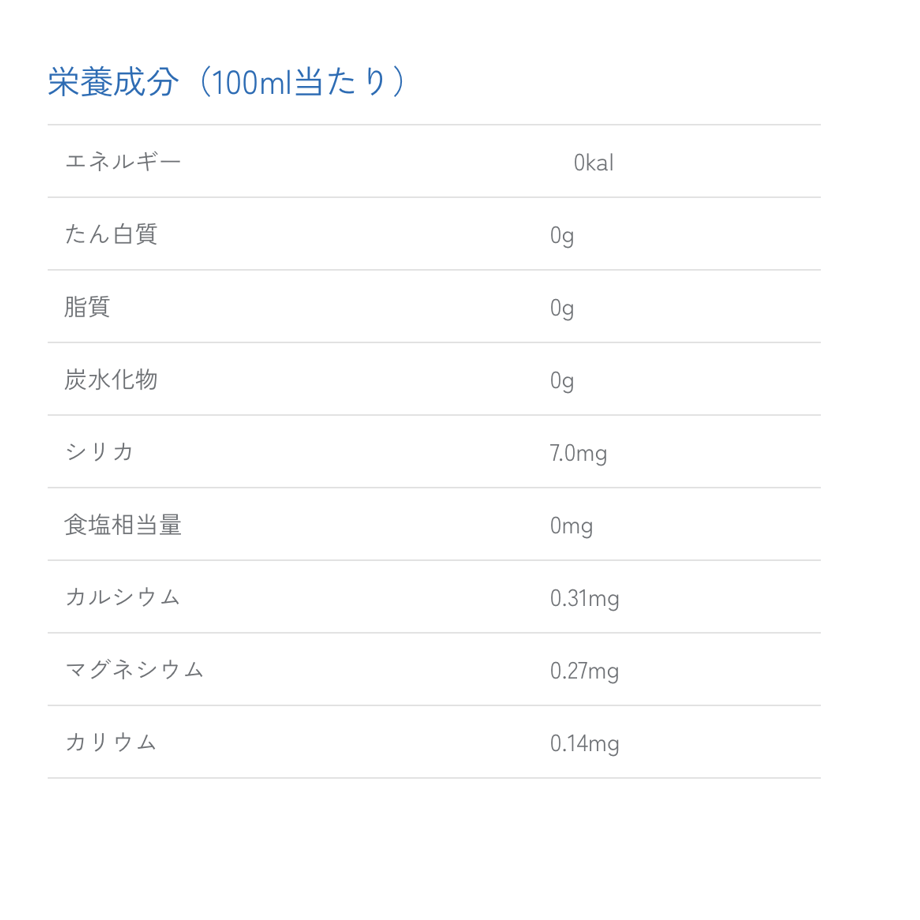Click the 0g value beside たん白質
The width and height of the screenshot is (920, 920).
point(562,236)
